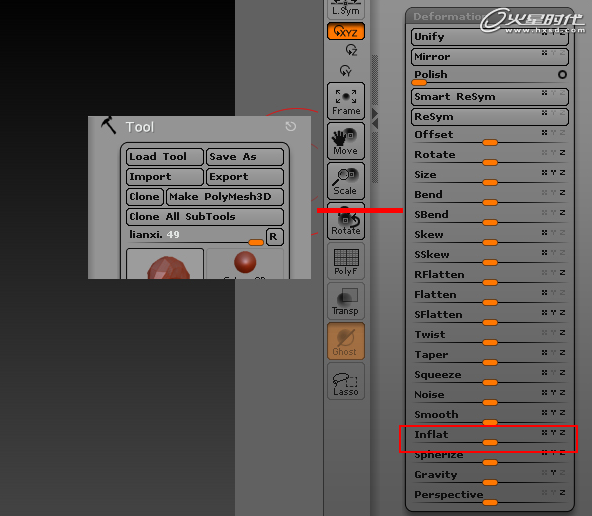This screenshot has height=516, width=592.
Task: Click the SBend slider handle
Action: tap(490, 223)
